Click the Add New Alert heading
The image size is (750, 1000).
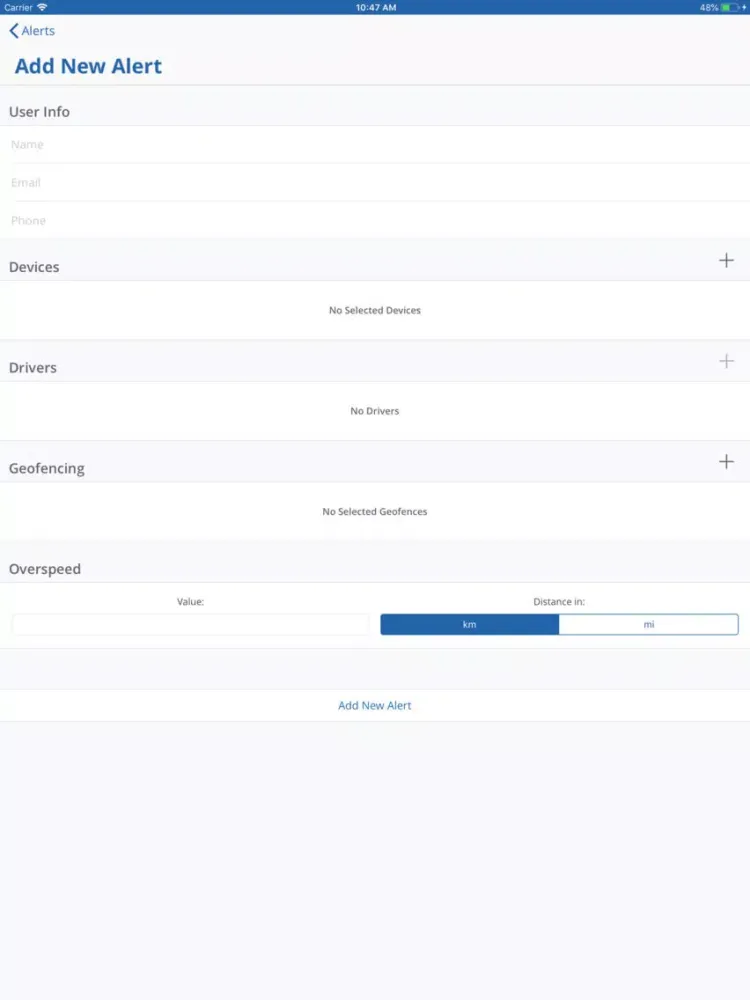[x=88, y=66]
